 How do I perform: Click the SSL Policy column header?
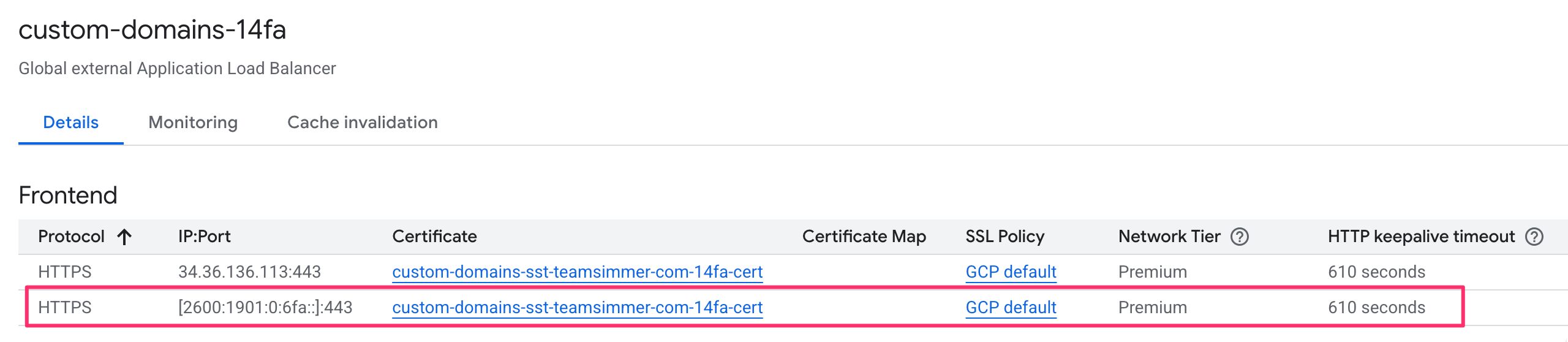click(1005, 237)
